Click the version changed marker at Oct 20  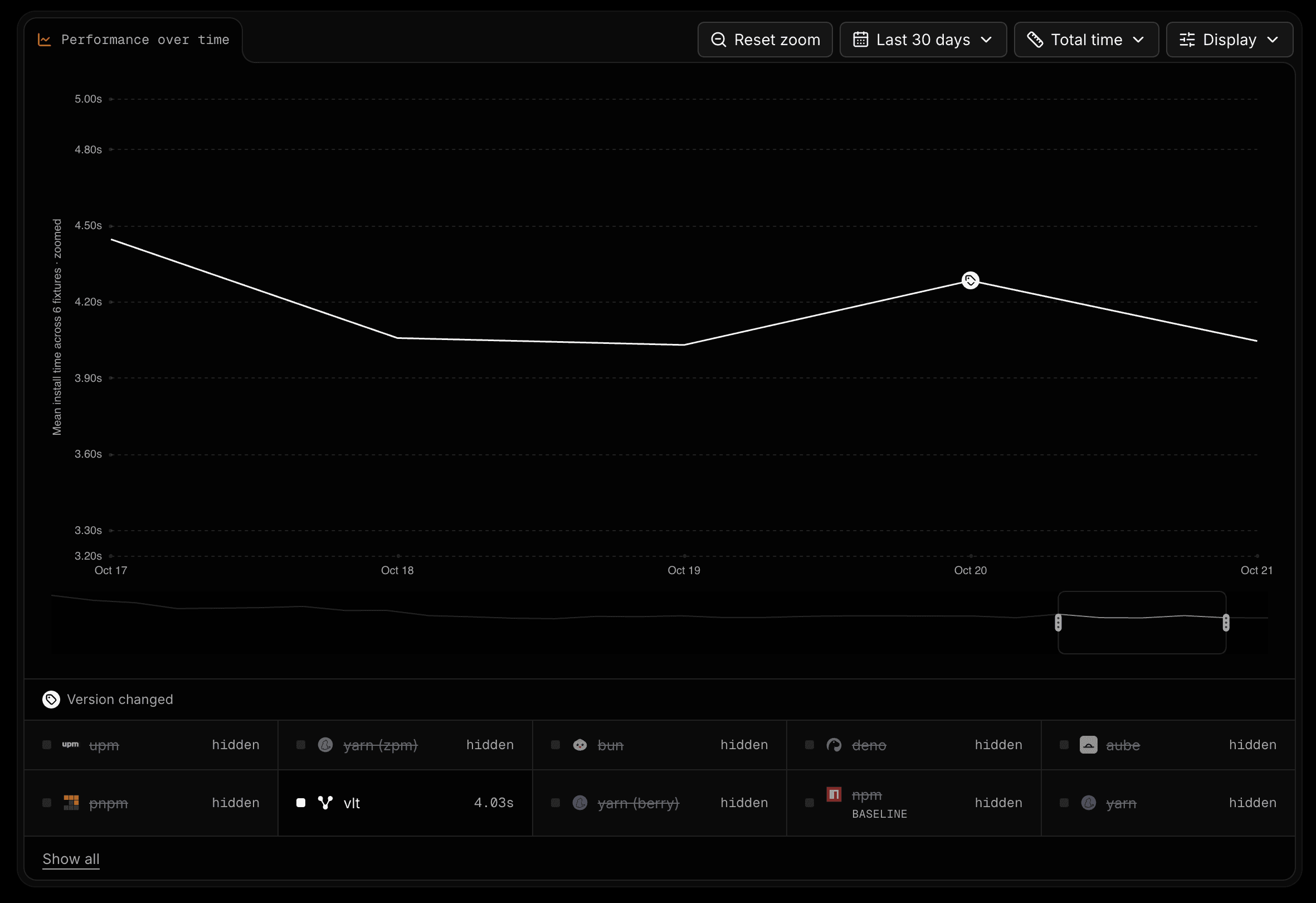971,280
